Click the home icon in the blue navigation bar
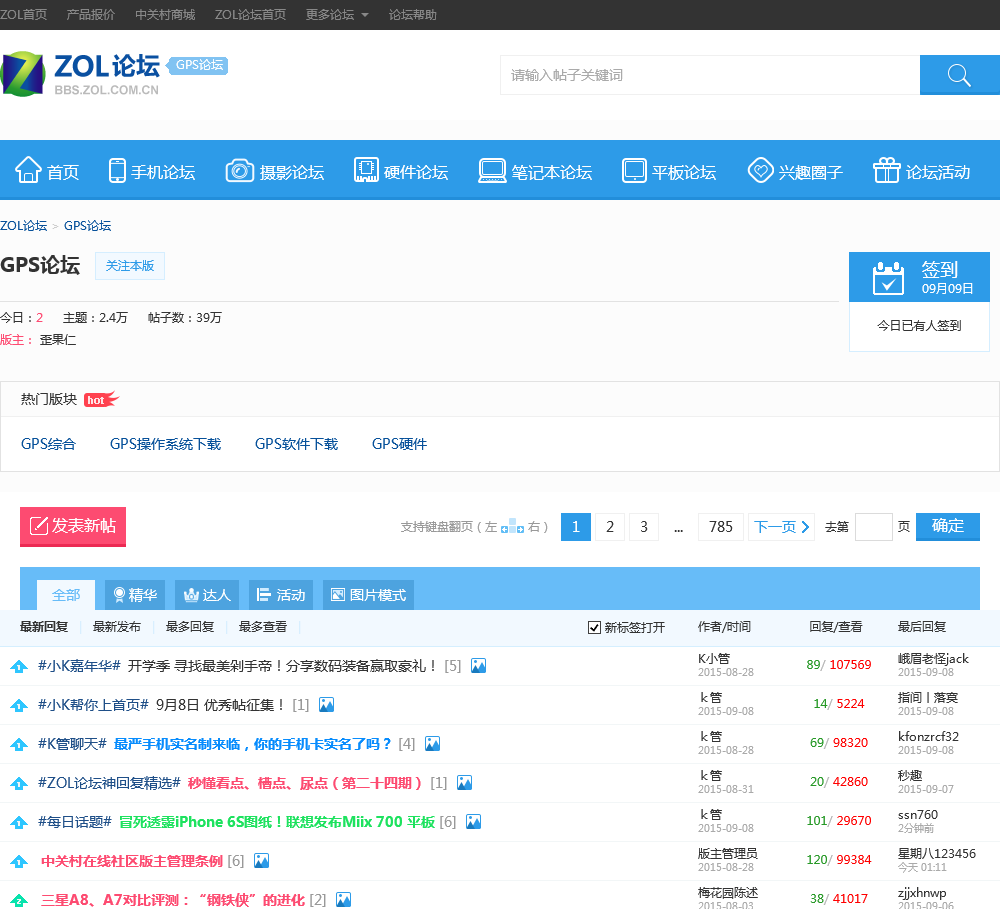Screen dimensions: 1000x909 tap(28, 170)
